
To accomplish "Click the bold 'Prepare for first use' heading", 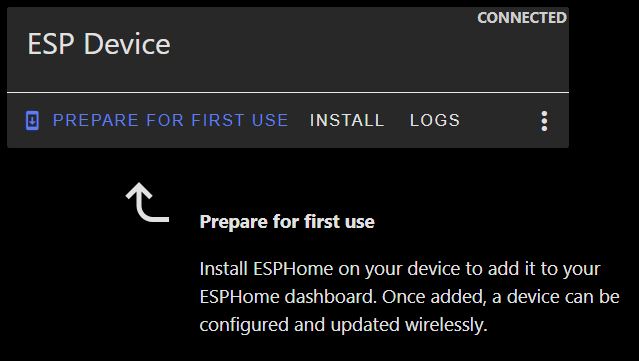I will pos(287,222).
